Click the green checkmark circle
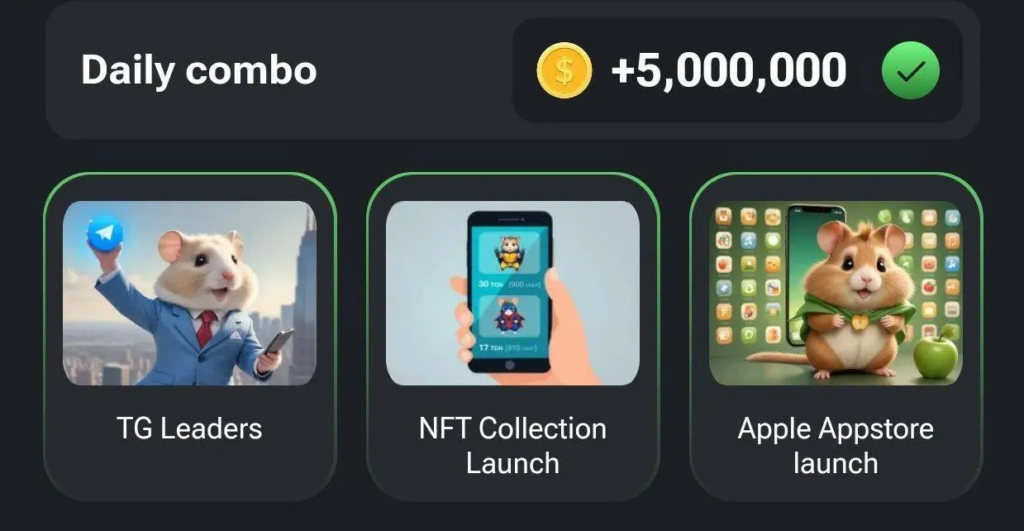1024x531 pixels. pyautogui.click(x=910, y=71)
